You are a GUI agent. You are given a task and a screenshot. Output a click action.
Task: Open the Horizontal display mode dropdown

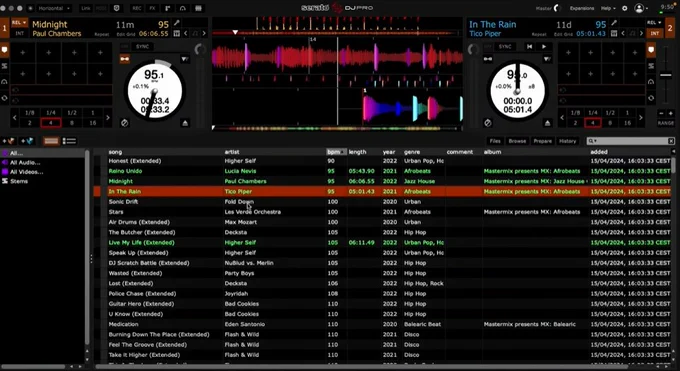pos(54,8)
